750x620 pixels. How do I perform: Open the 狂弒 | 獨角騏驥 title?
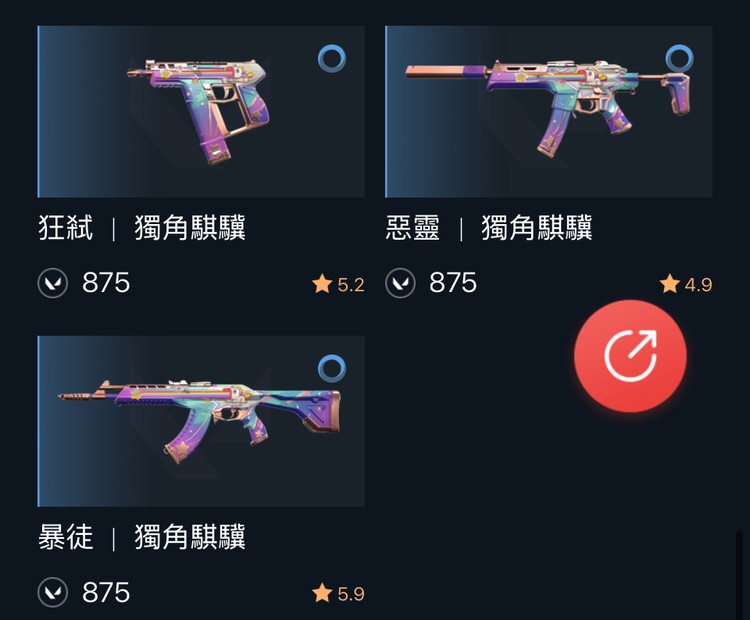[x=142, y=228]
